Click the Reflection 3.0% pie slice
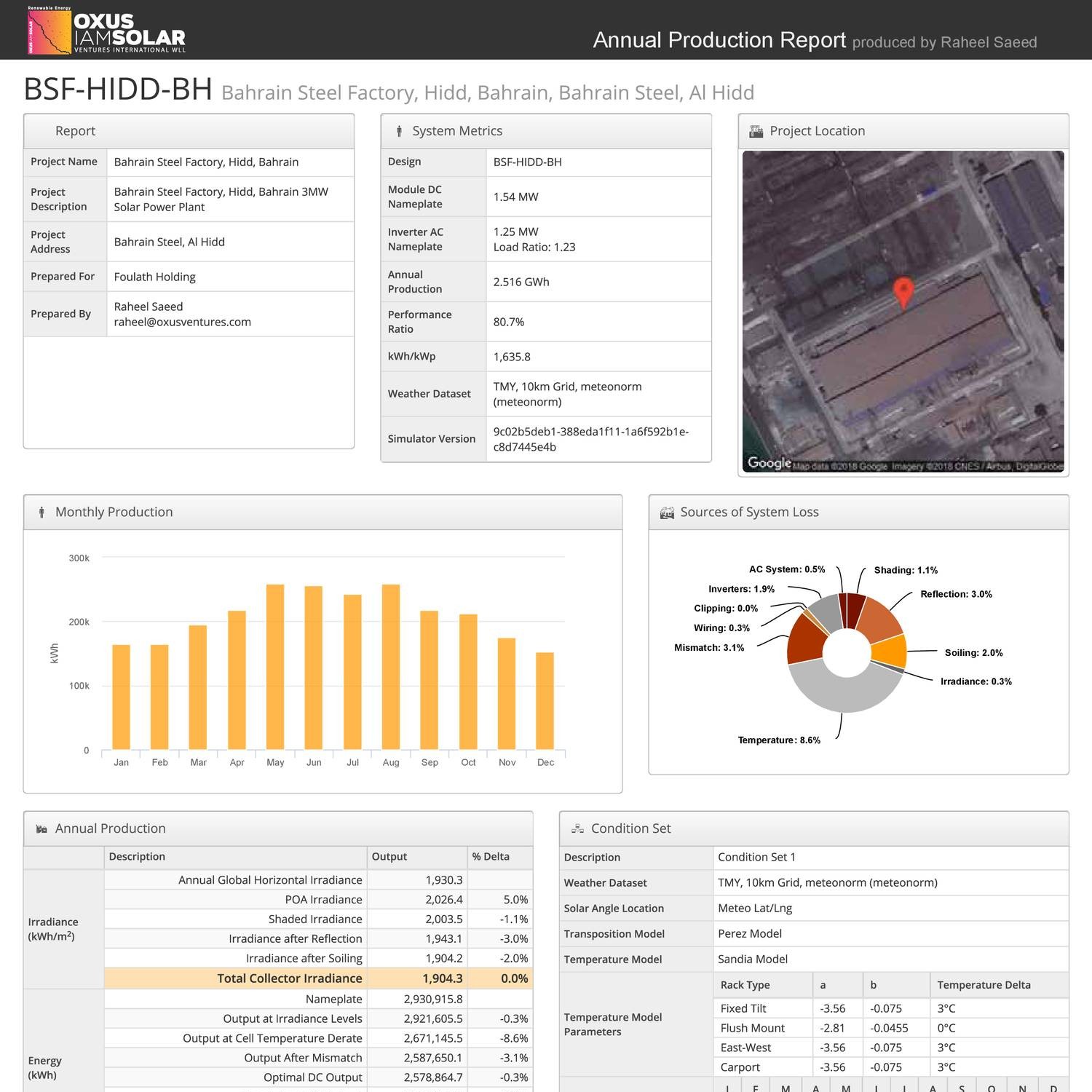The width and height of the screenshot is (1092, 1092). 879,619
